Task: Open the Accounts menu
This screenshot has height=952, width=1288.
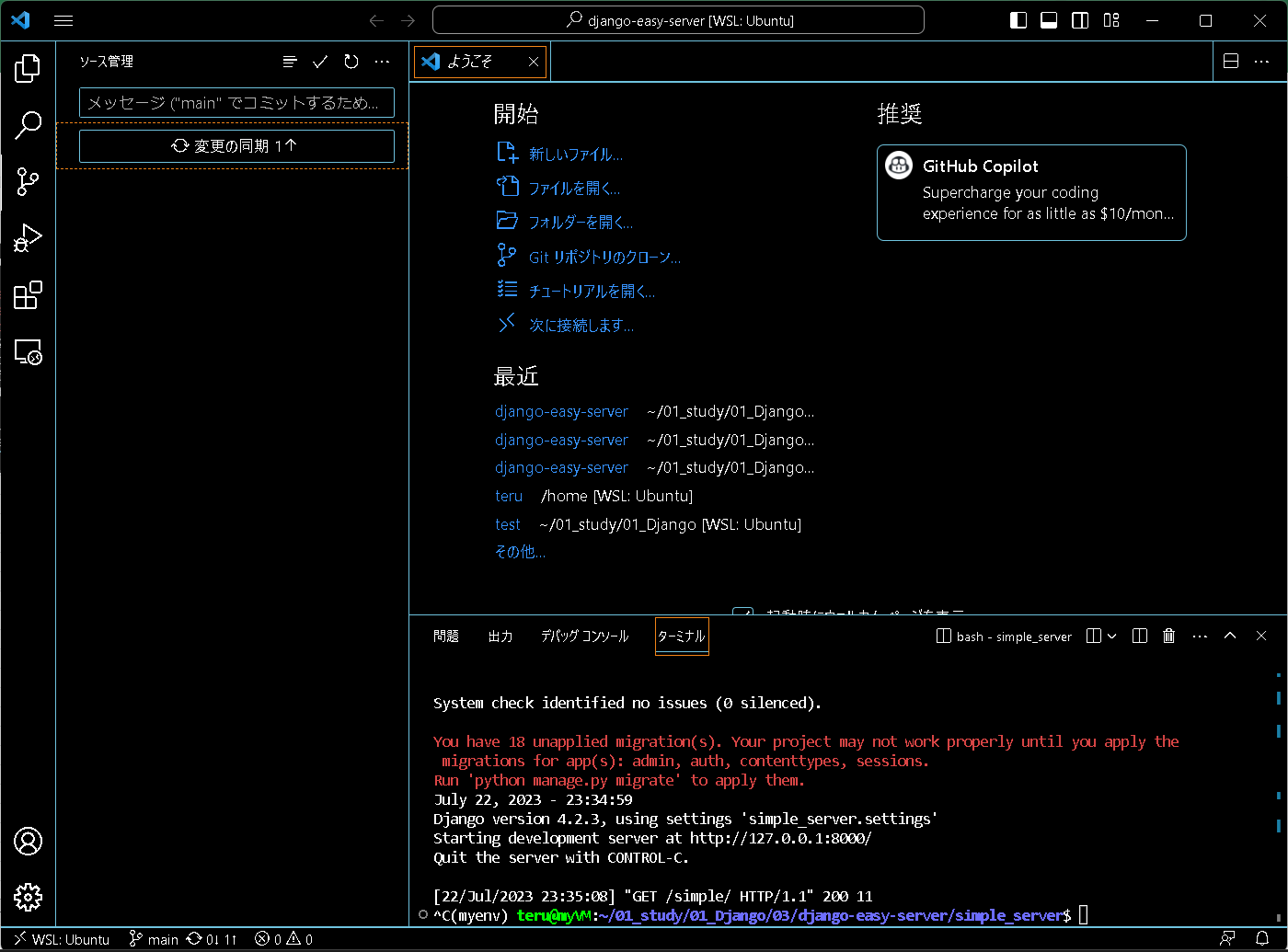Action: point(29,841)
